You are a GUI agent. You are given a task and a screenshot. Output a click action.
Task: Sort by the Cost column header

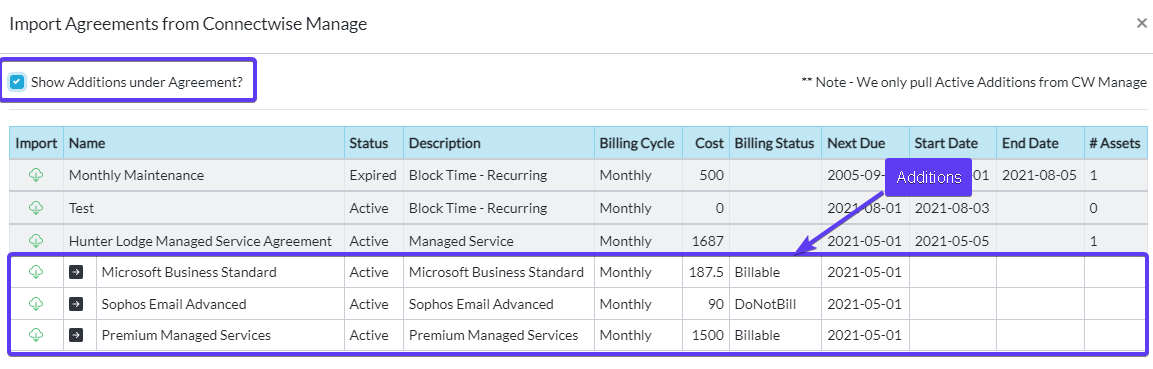(x=710, y=143)
